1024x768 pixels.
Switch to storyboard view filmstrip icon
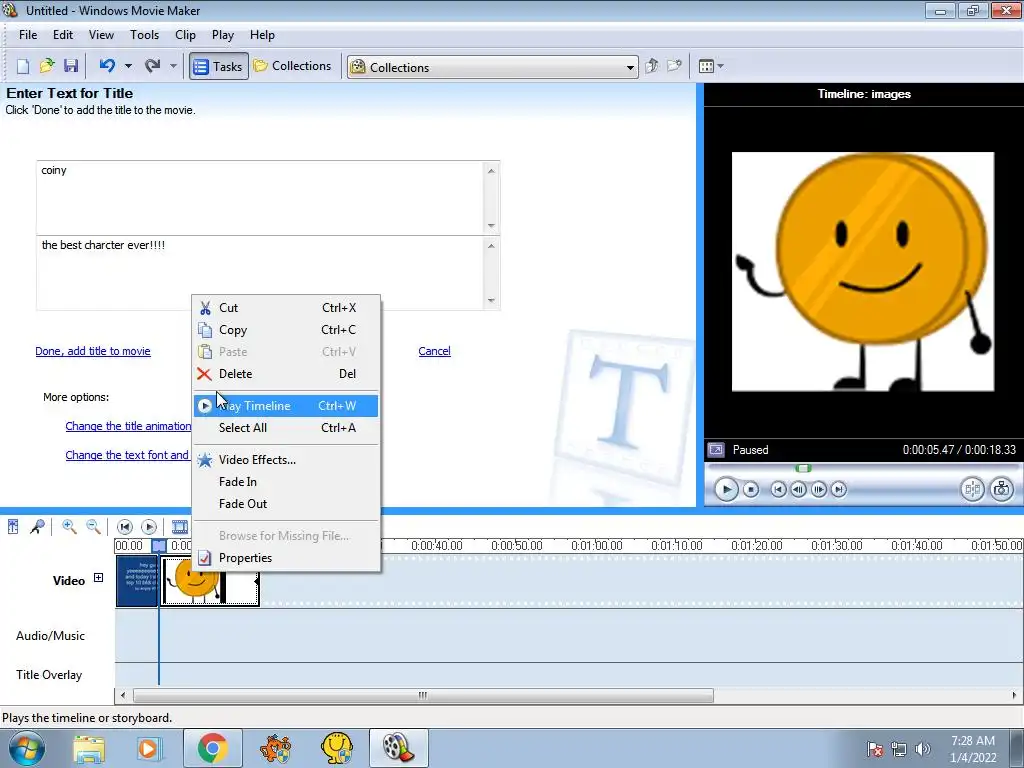180,526
